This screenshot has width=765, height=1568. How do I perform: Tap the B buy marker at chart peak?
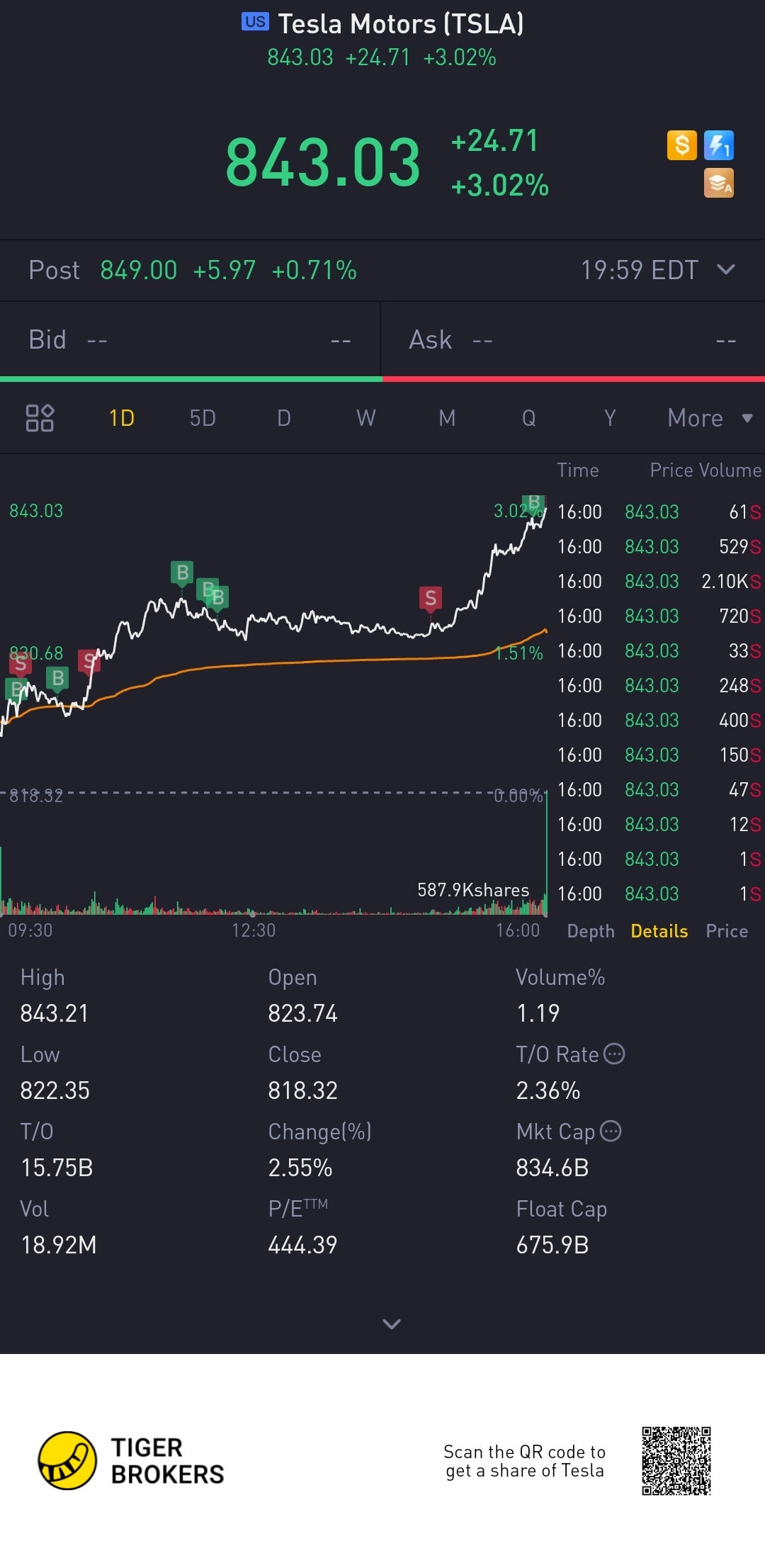pyautogui.click(x=534, y=504)
